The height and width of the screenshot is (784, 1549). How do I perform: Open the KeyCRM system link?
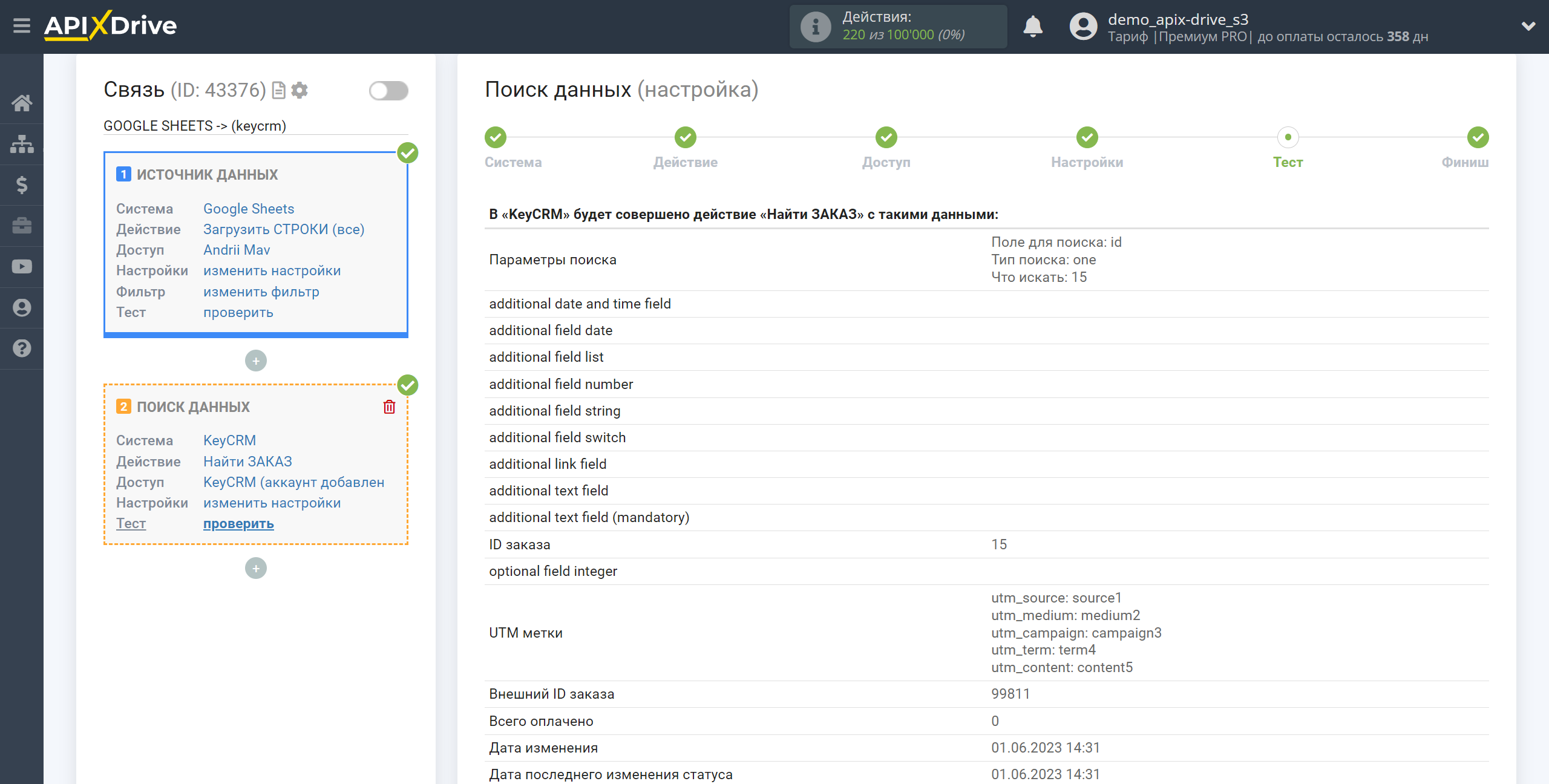(229, 440)
